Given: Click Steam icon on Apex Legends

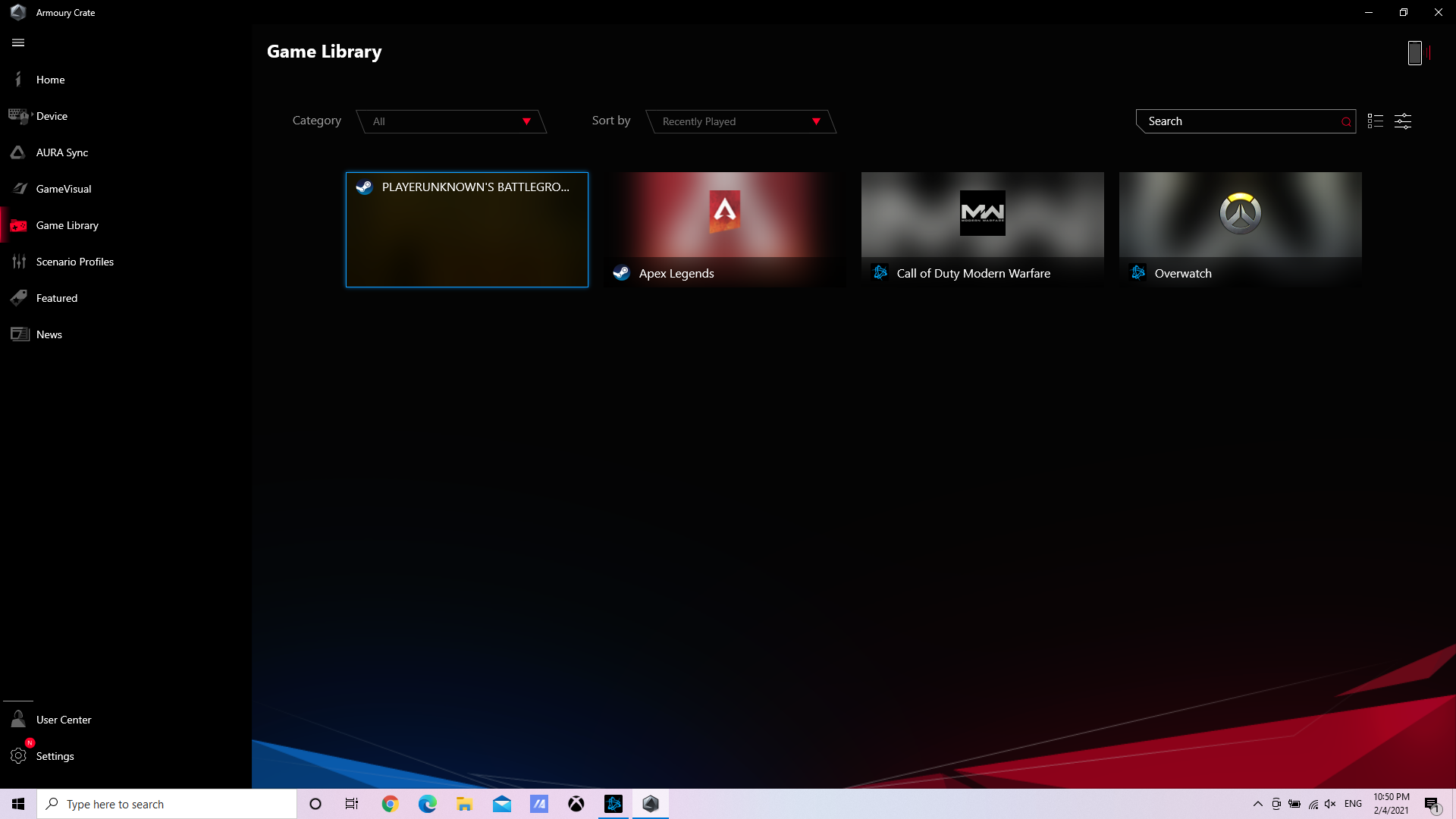Looking at the screenshot, I should pos(621,273).
